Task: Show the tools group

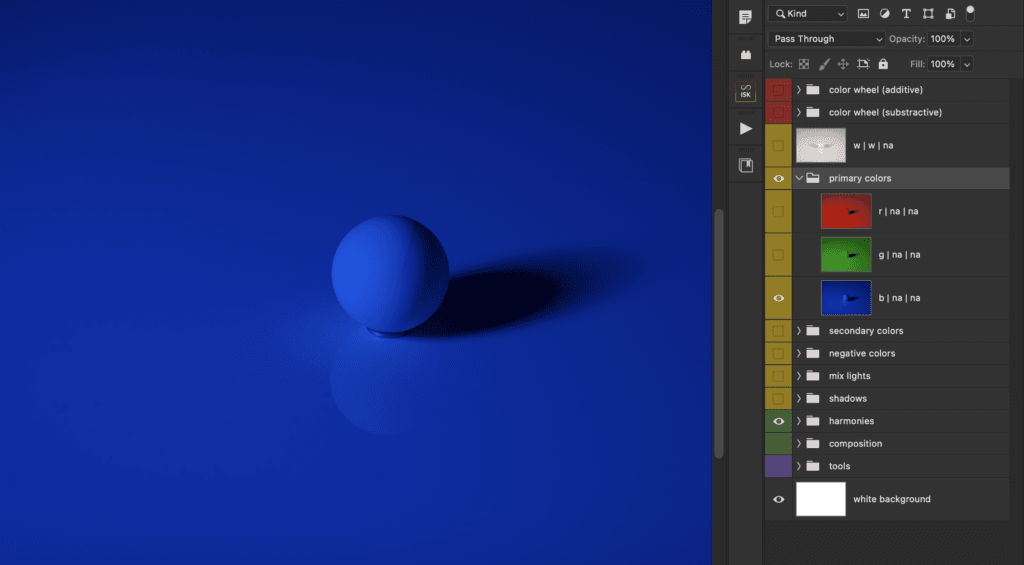Action: click(x=778, y=466)
